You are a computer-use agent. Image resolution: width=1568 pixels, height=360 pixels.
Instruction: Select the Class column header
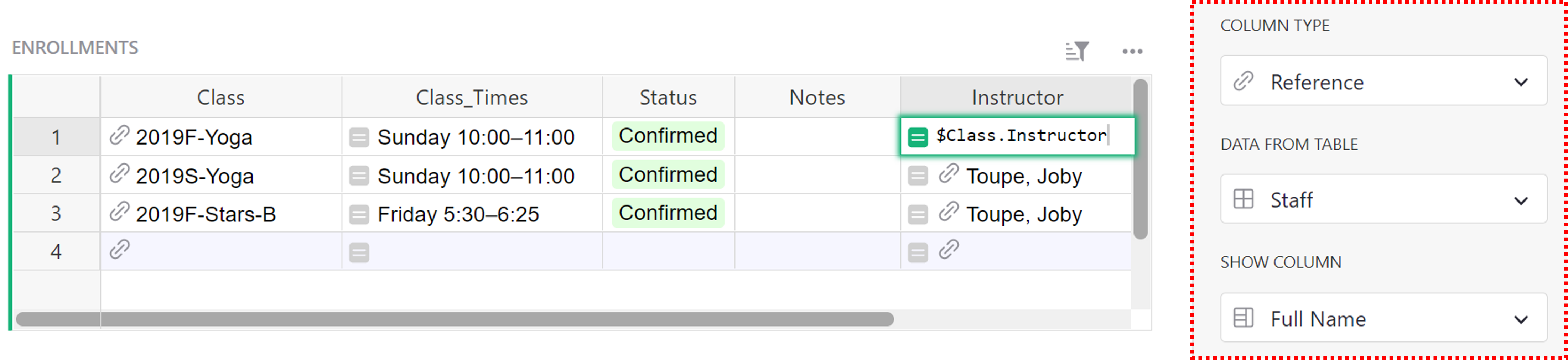pos(220,97)
